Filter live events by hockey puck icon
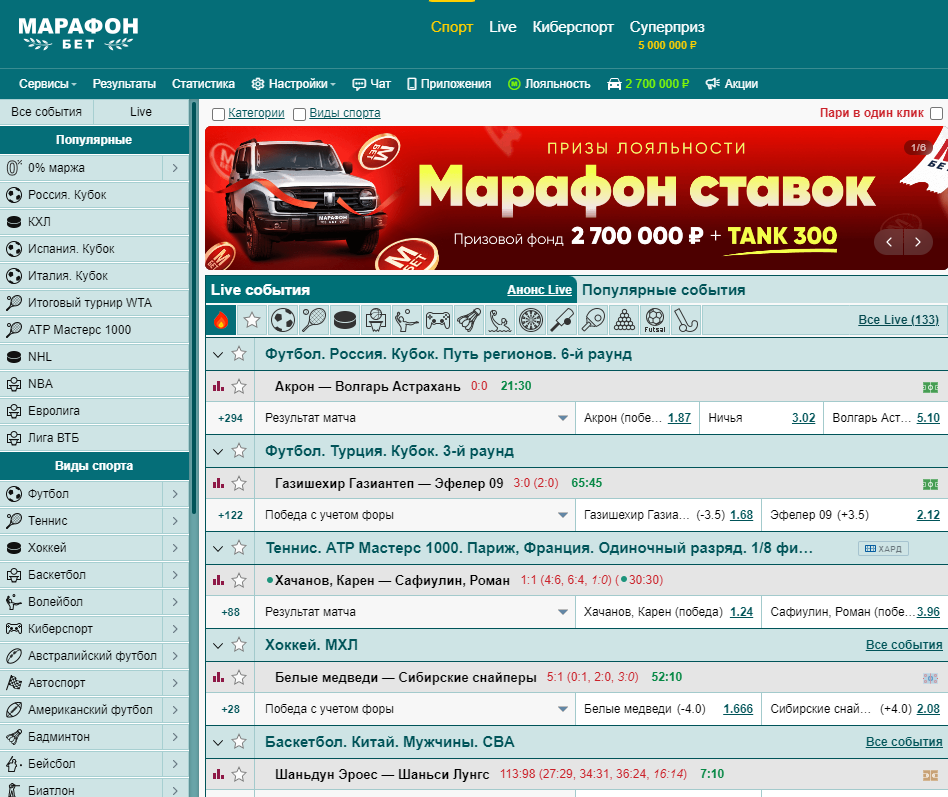 point(345,320)
